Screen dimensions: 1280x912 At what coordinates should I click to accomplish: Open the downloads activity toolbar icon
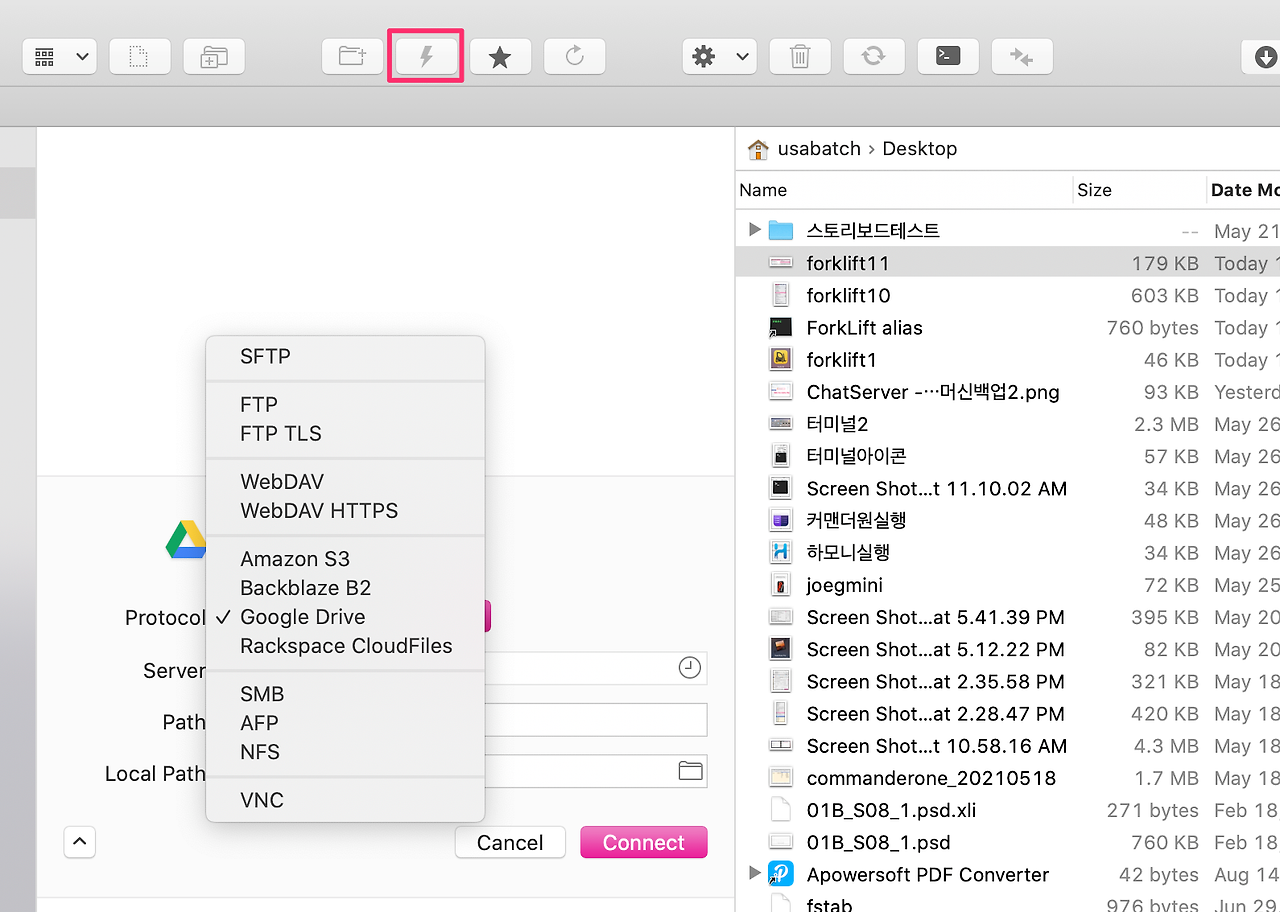1263,57
